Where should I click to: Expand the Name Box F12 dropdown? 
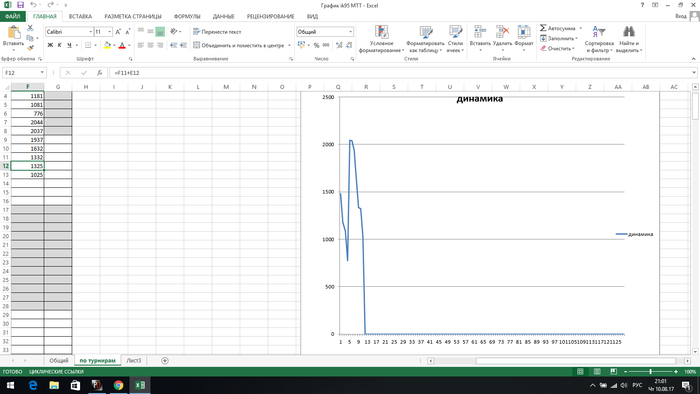[x=42, y=72]
